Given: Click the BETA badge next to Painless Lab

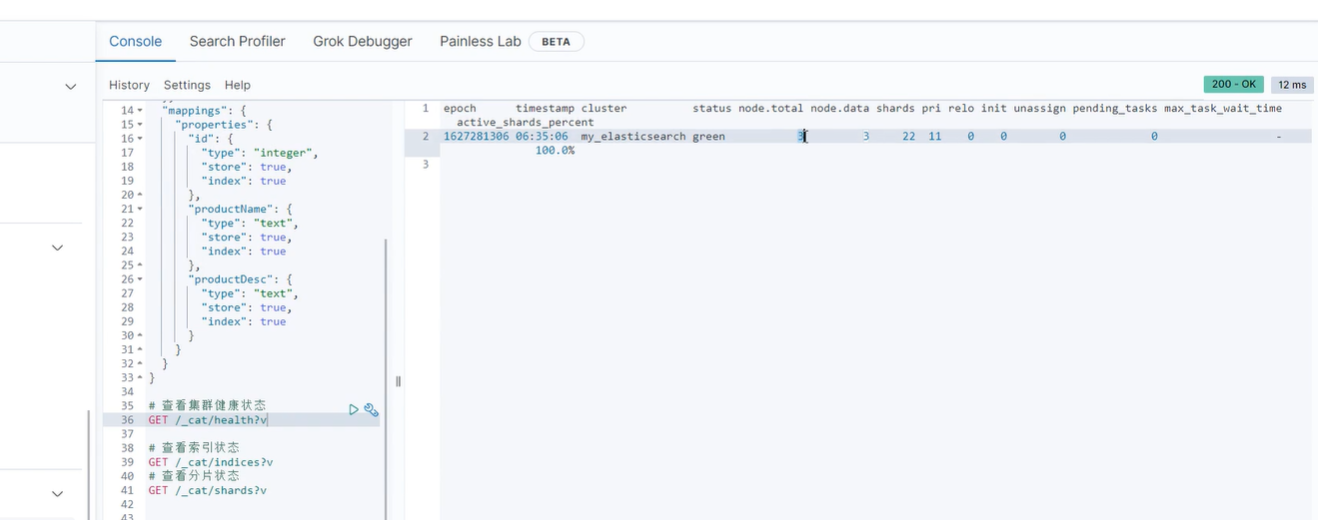Looking at the screenshot, I should [556, 42].
